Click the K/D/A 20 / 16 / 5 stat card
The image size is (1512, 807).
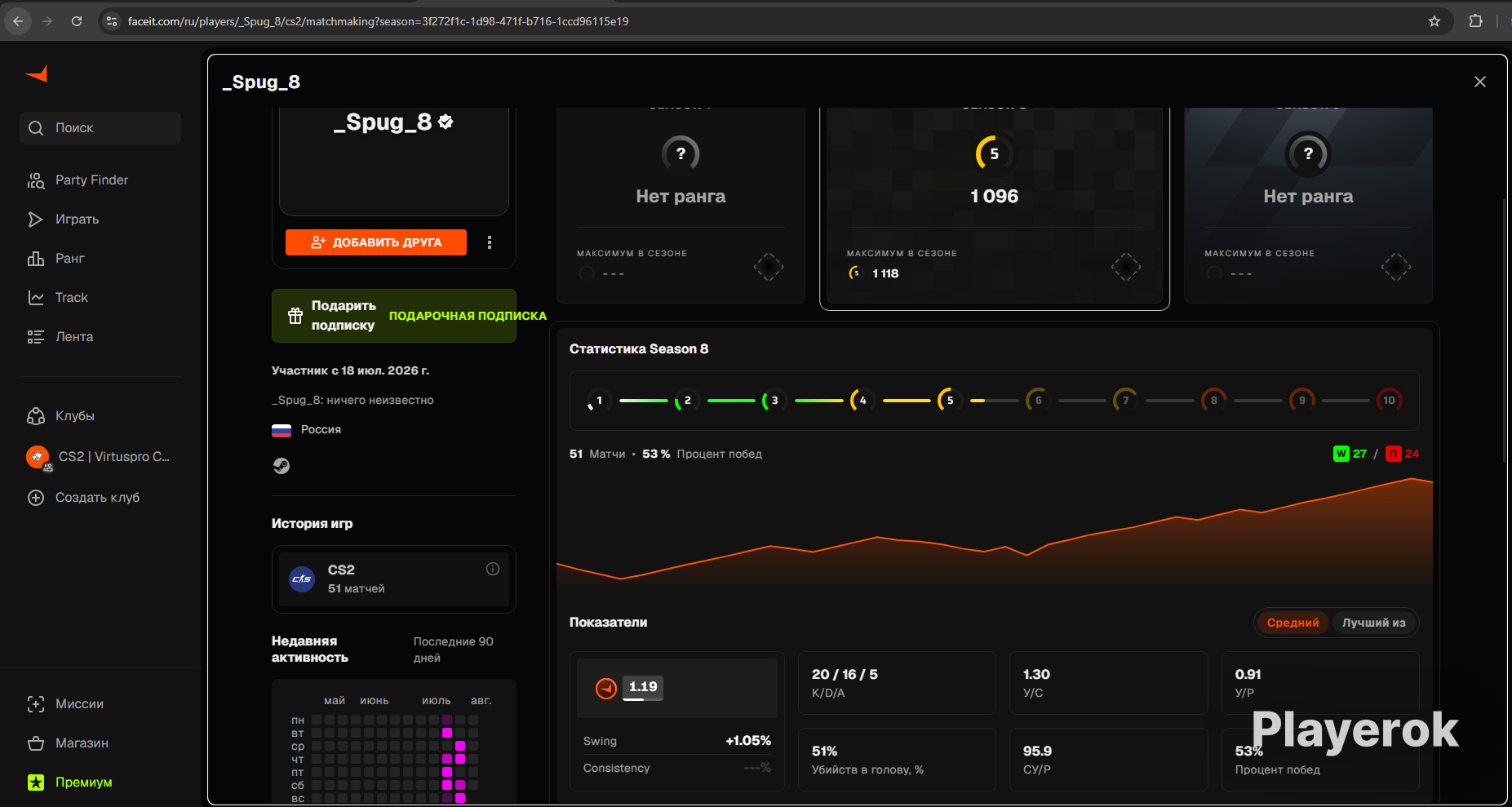(x=897, y=683)
